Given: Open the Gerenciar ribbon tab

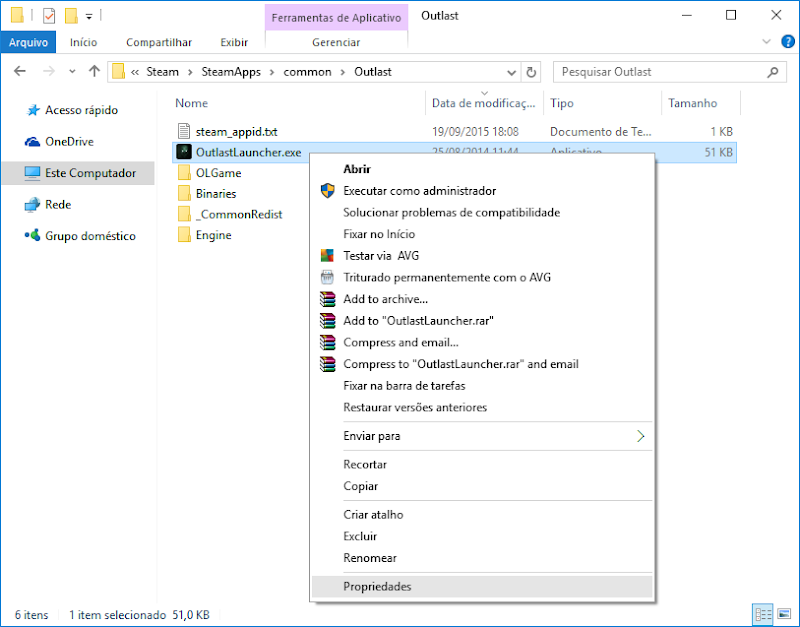Looking at the screenshot, I should point(336,42).
